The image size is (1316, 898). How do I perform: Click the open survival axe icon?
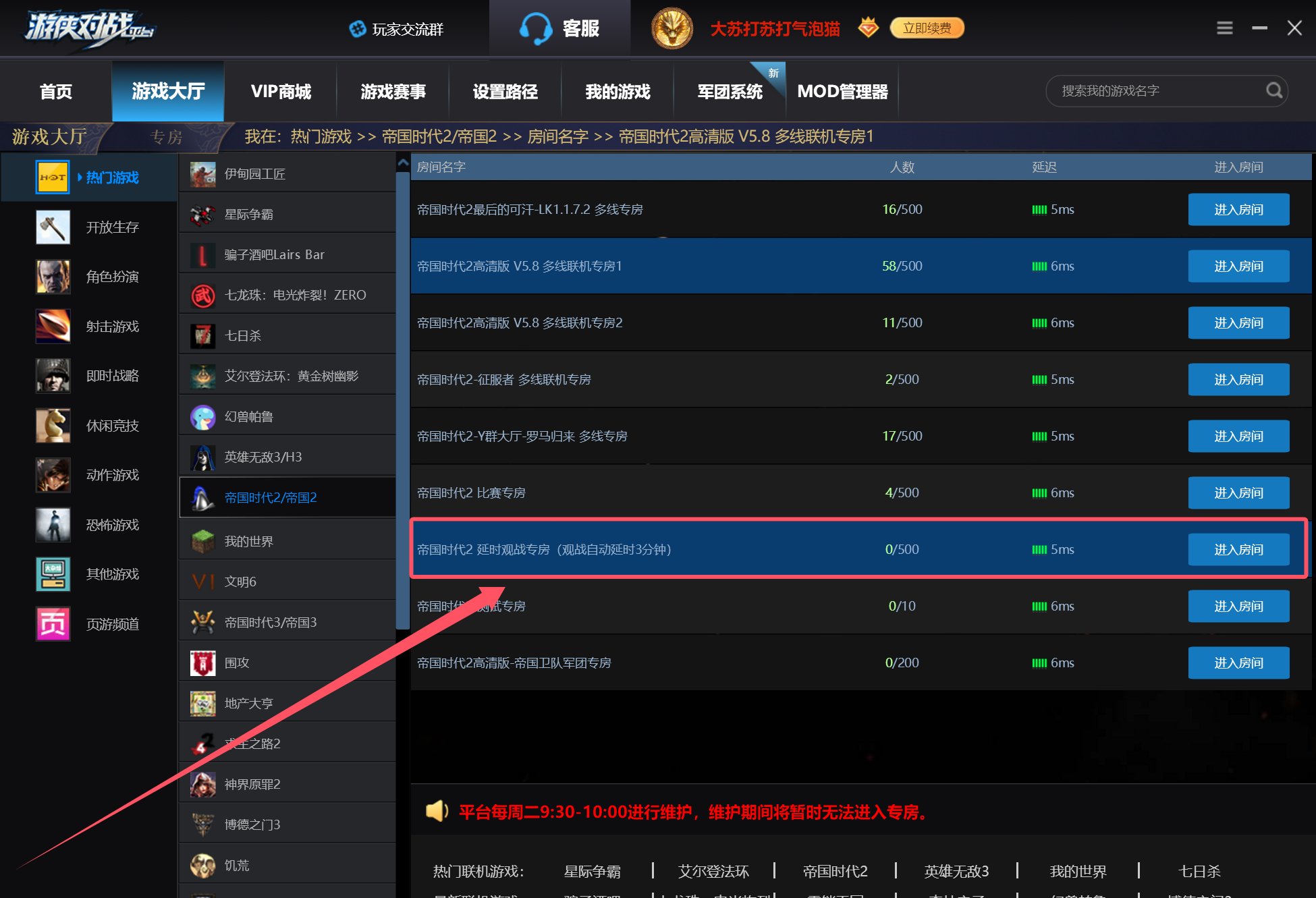53,227
